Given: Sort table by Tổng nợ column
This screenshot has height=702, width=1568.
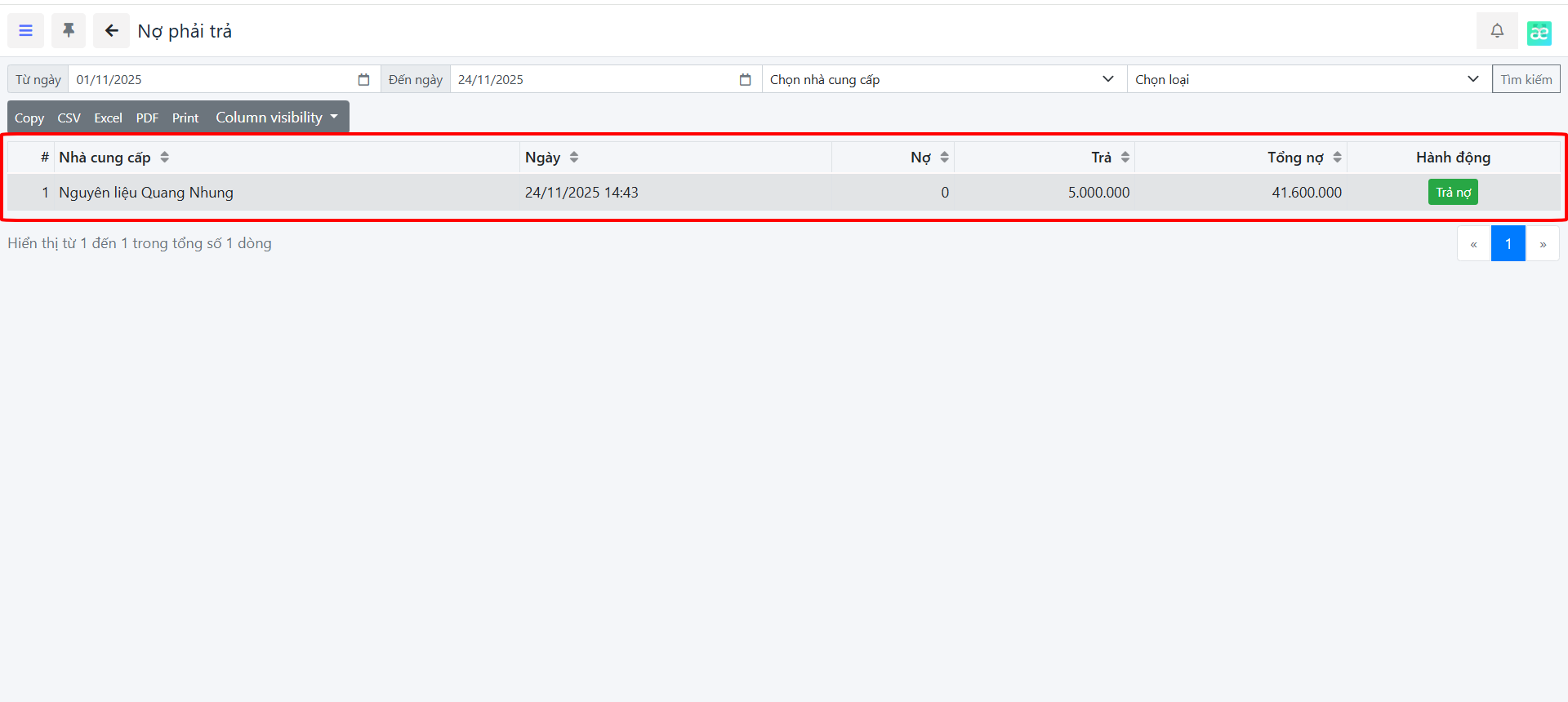Looking at the screenshot, I should click(x=1337, y=158).
